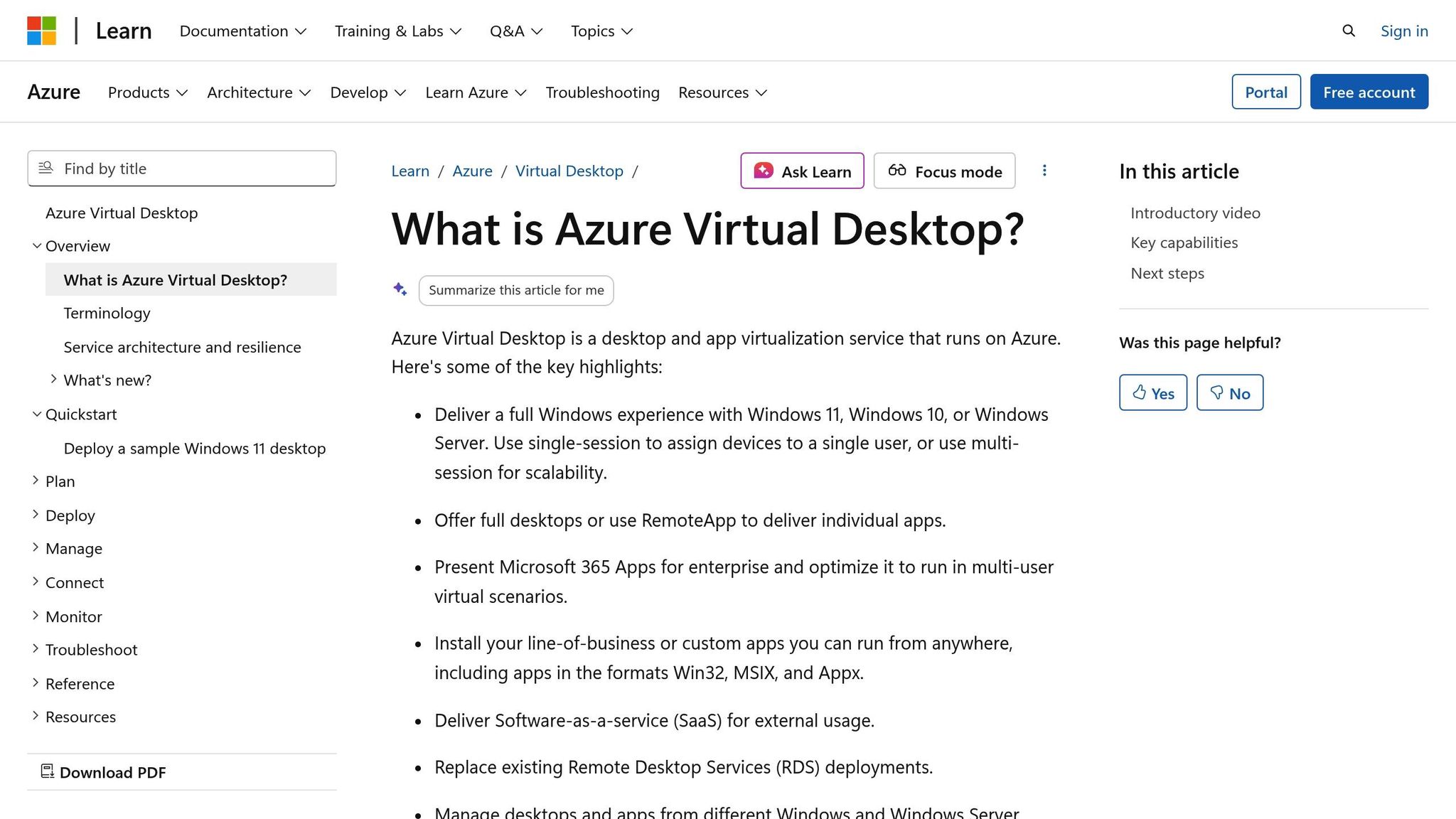This screenshot has height=819, width=1456.
Task: Expand the Resources section in the sidebar tree
Action: click(74, 717)
